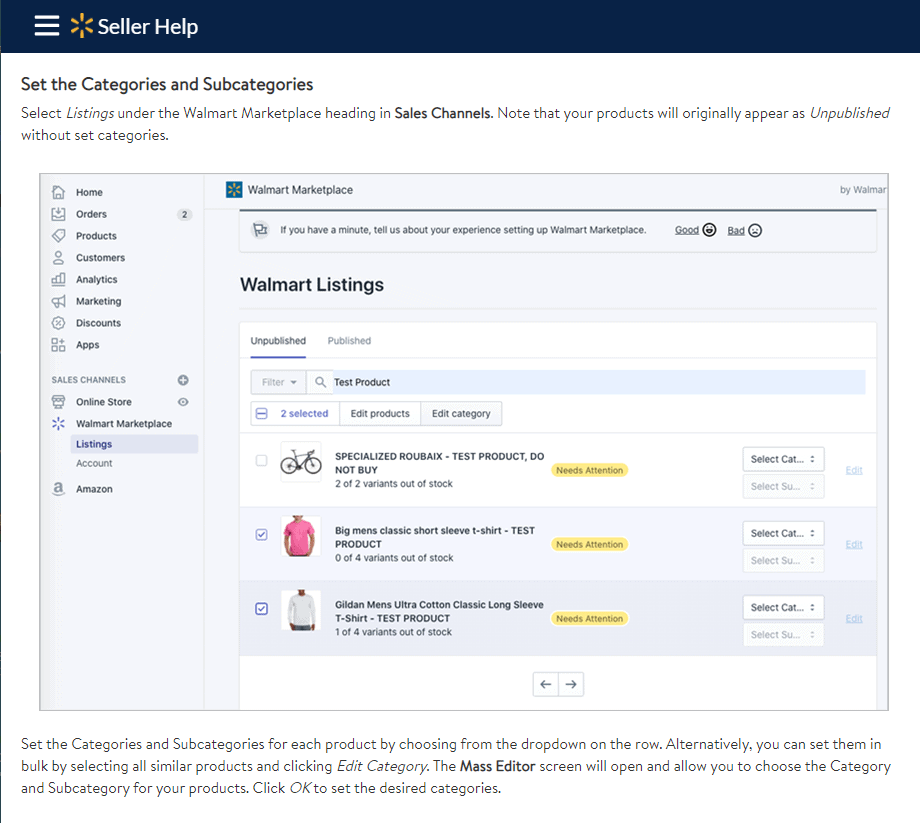920x823 pixels.
Task: Click Needs Attention badge on Specialized Roubaix
Action: pos(589,470)
